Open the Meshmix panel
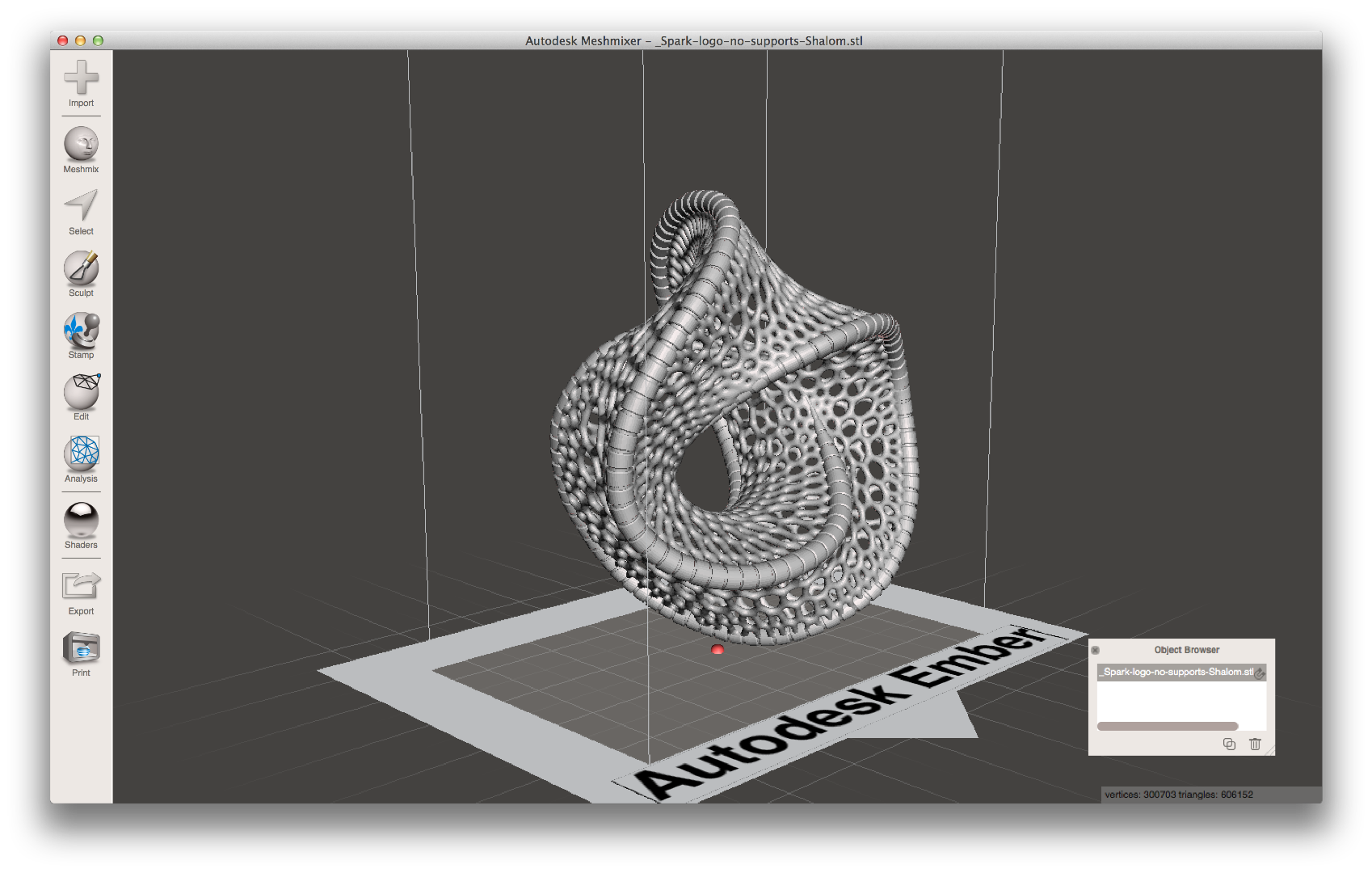 81,150
